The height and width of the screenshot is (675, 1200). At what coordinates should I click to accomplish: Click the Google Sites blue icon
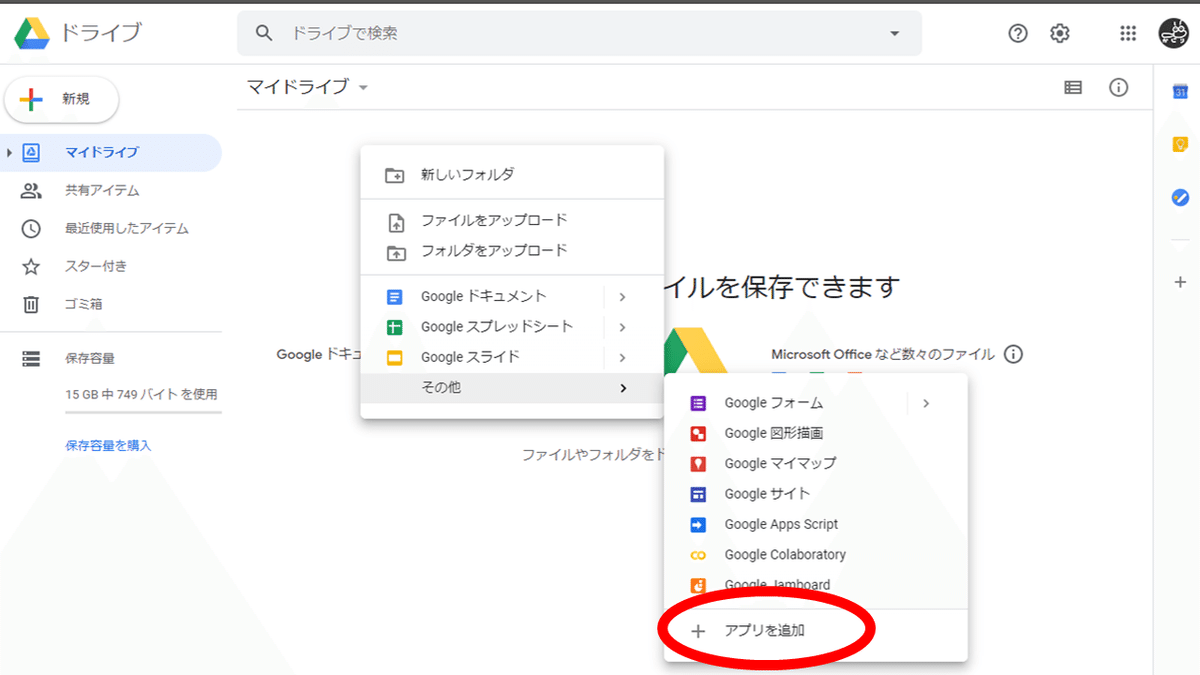tap(699, 494)
